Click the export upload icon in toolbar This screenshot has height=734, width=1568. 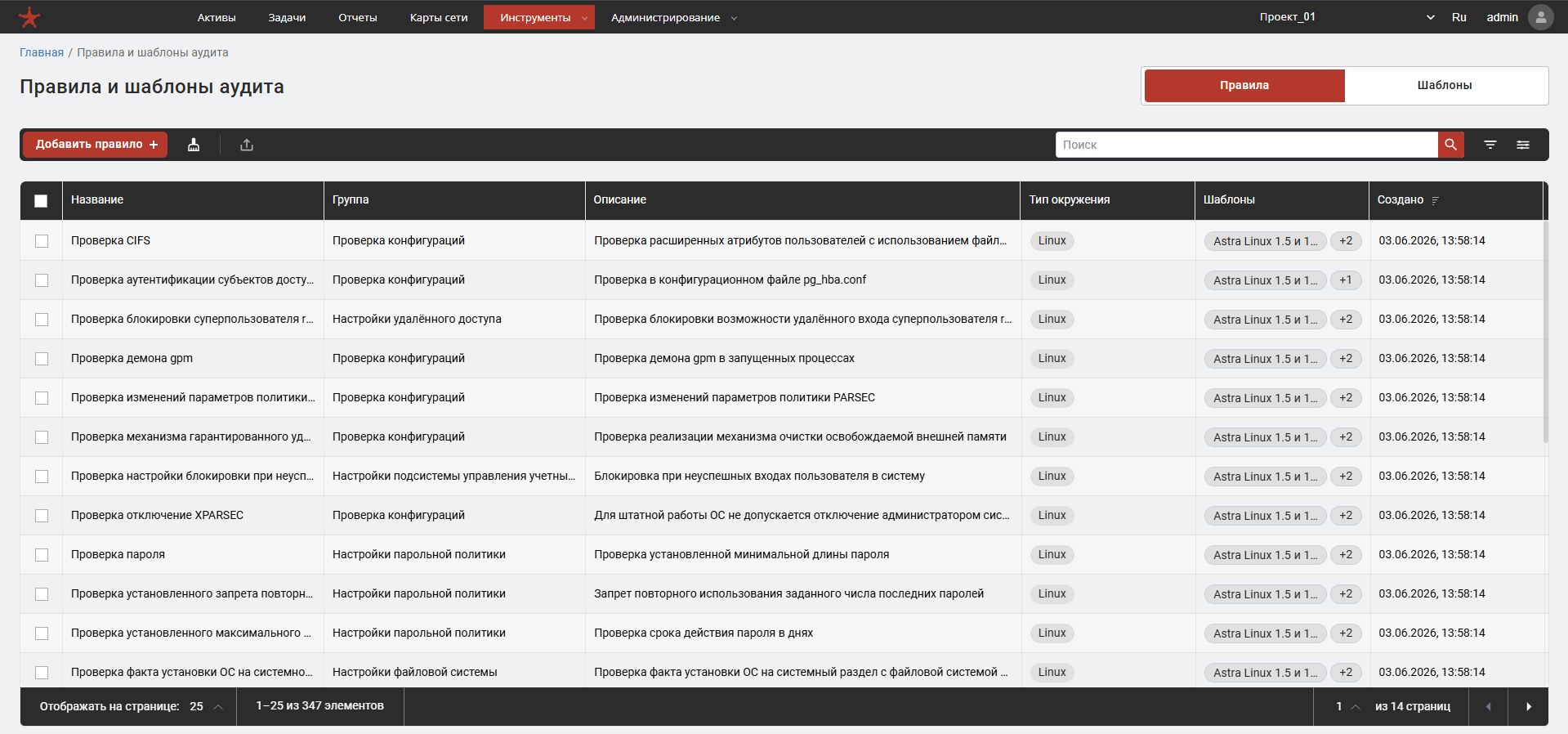click(247, 145)
